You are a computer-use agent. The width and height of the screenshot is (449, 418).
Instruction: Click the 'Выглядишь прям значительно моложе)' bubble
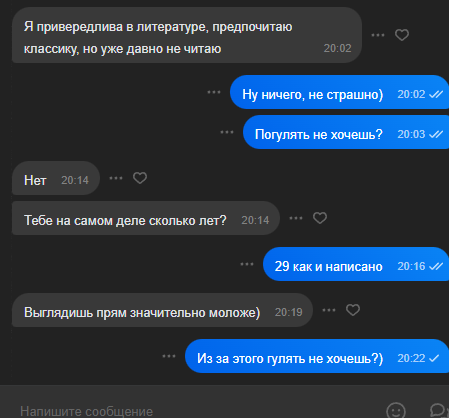click(x=162, y=310)
